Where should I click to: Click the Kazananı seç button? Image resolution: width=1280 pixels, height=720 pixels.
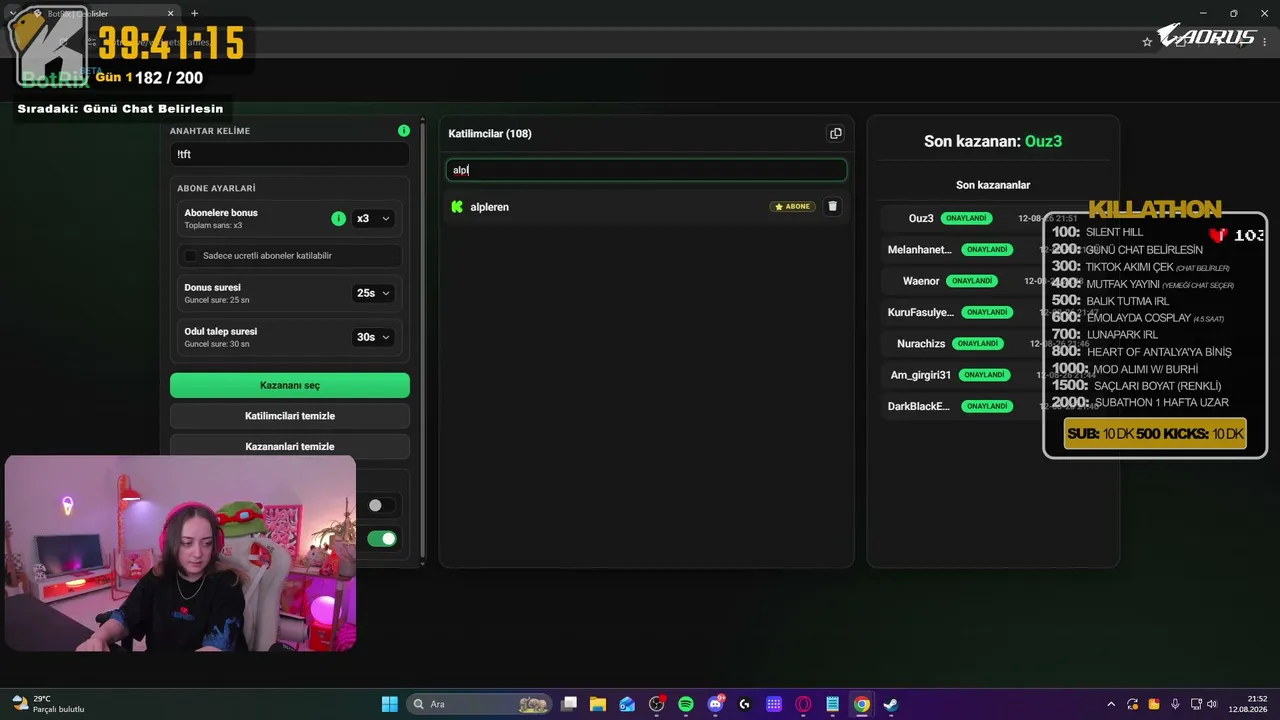click(290, 385)
